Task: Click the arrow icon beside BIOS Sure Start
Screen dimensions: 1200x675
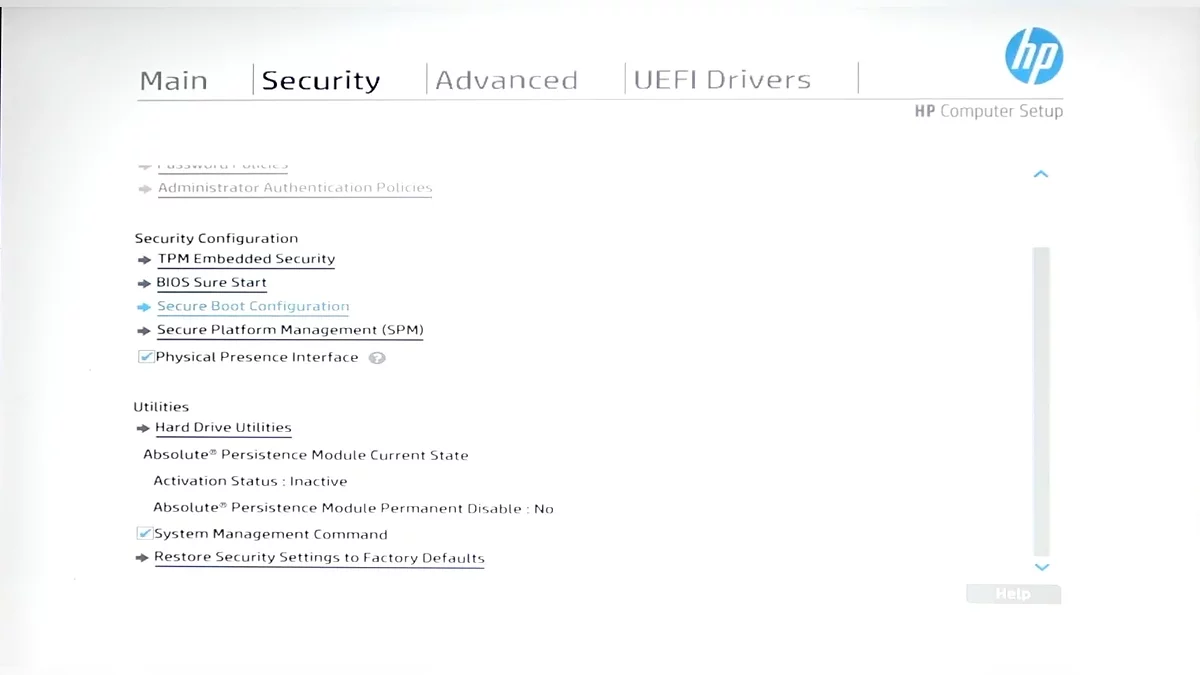Action: click(144, 284)
